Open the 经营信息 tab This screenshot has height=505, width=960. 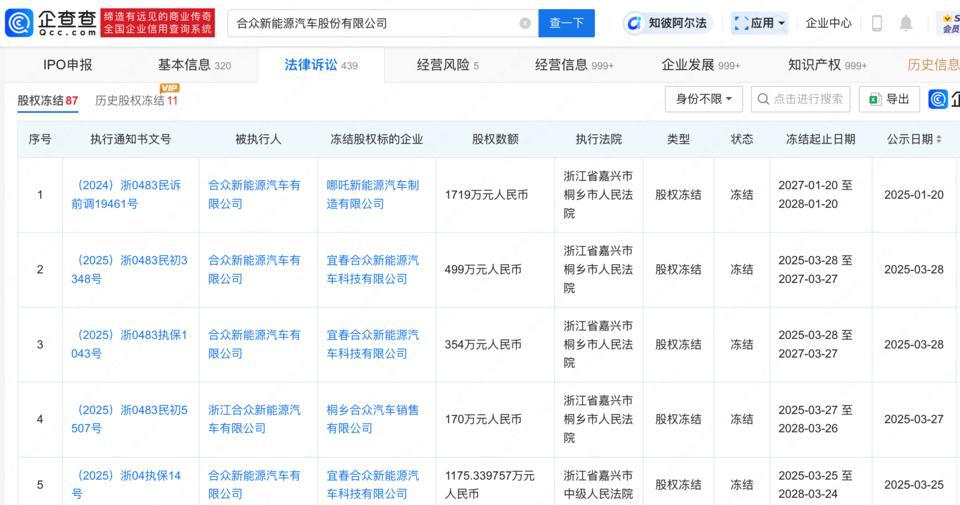point(574,65)
